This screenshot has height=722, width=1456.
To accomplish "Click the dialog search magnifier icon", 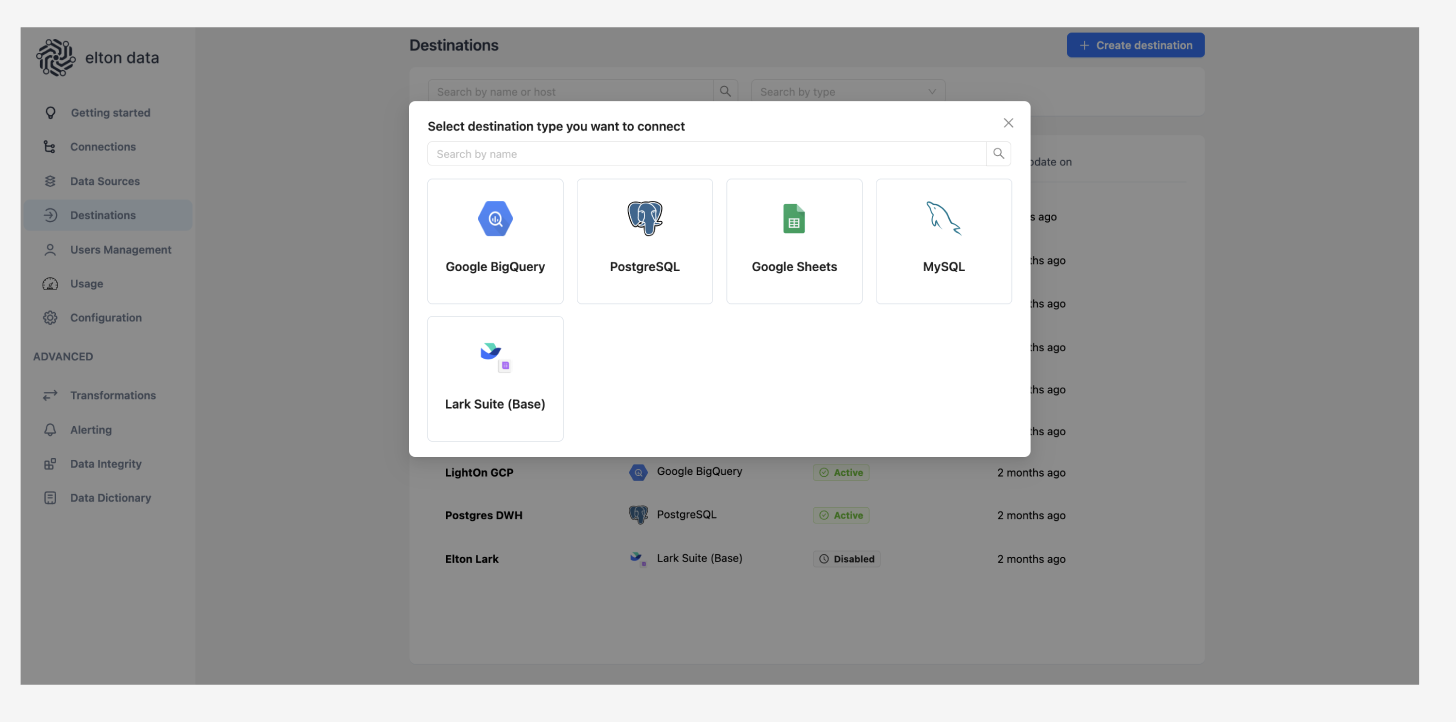I will point(998,154).
